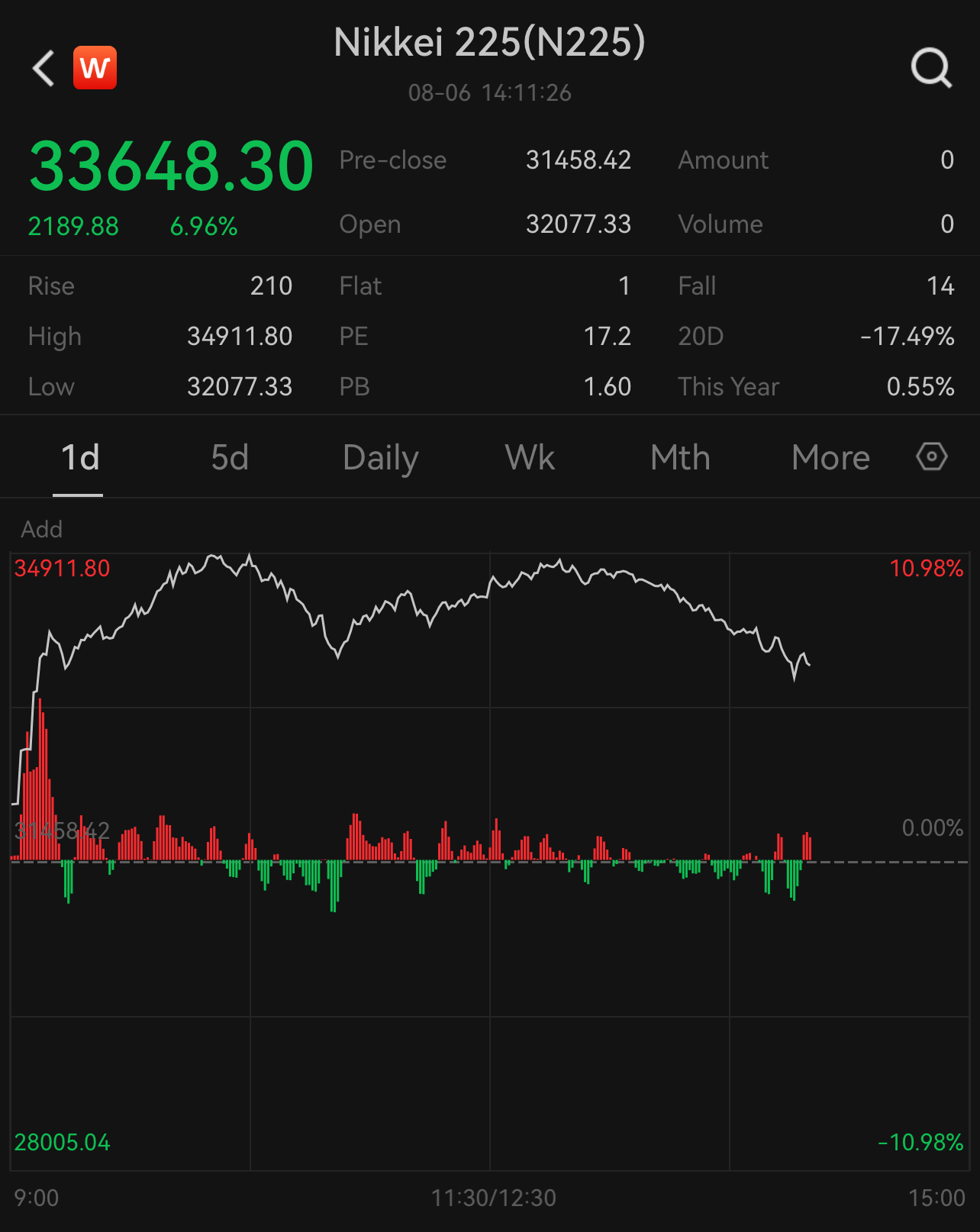
Task: Tap the latest point of price line
Action: pyautogui.click(x=809, y=665)
